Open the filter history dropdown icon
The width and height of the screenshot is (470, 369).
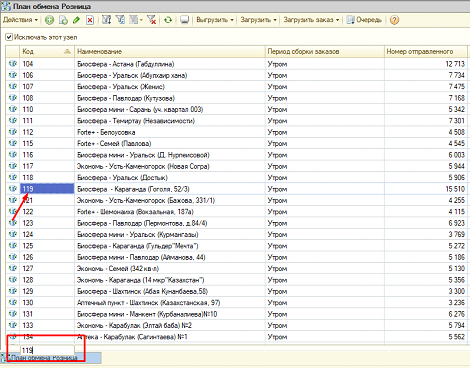coord(135,20)
